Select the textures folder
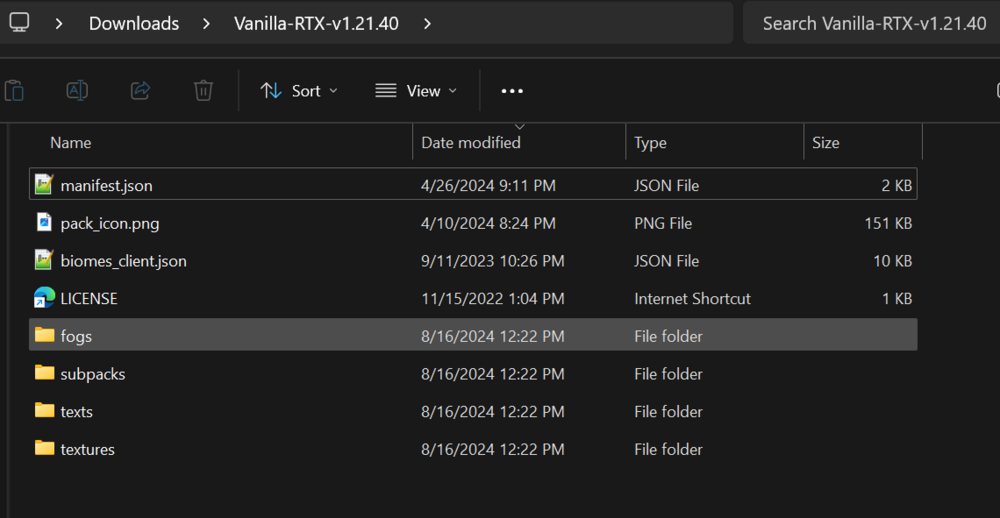1000x518 pixels. tap(473, 449)
